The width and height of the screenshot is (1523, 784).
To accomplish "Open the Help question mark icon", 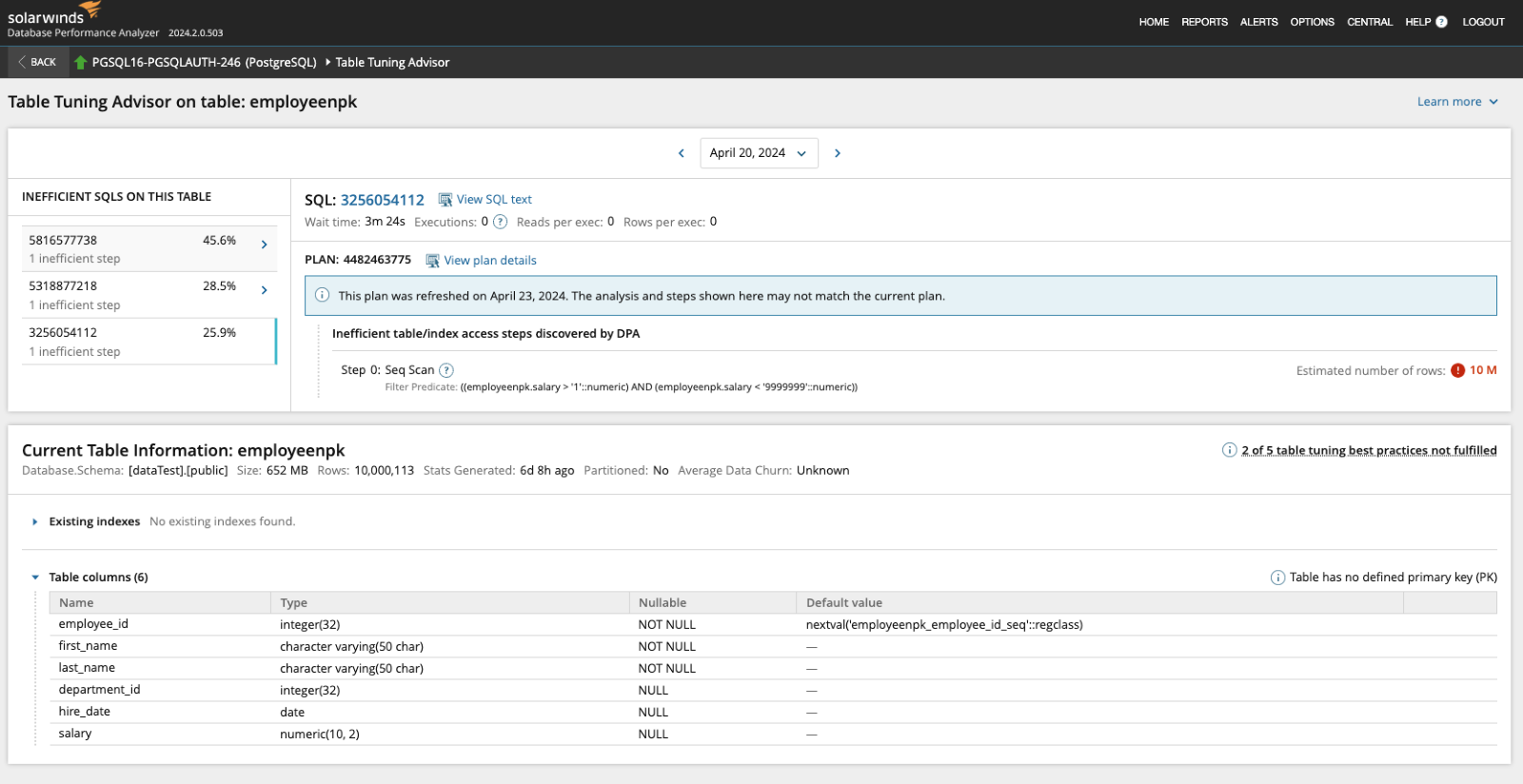I will 1441,22.
